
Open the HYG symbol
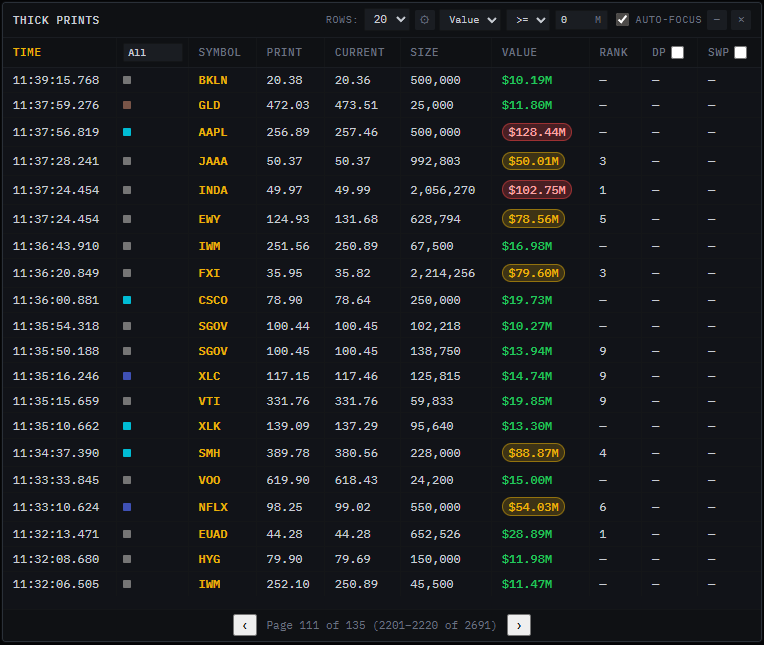(210, 559)
